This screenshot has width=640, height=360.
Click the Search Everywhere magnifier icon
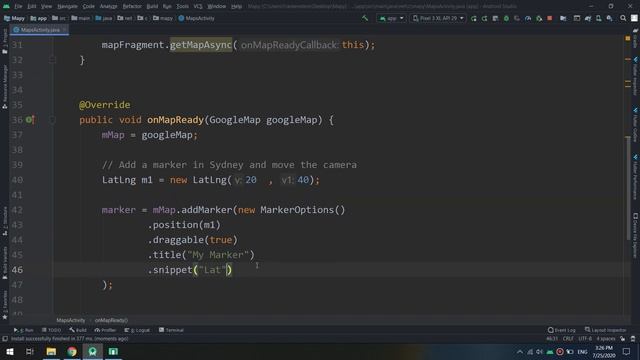623,18
